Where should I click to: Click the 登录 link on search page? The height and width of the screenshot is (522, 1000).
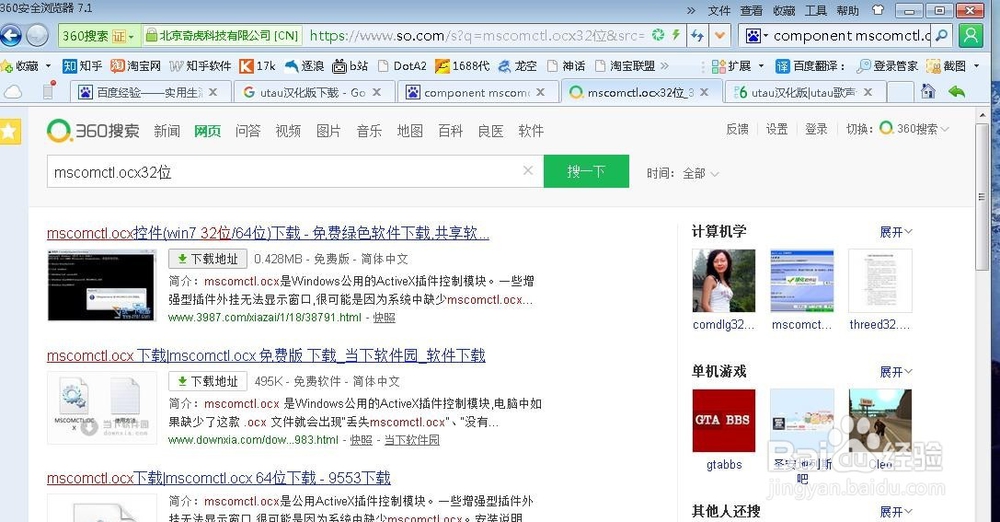point(816,129)
